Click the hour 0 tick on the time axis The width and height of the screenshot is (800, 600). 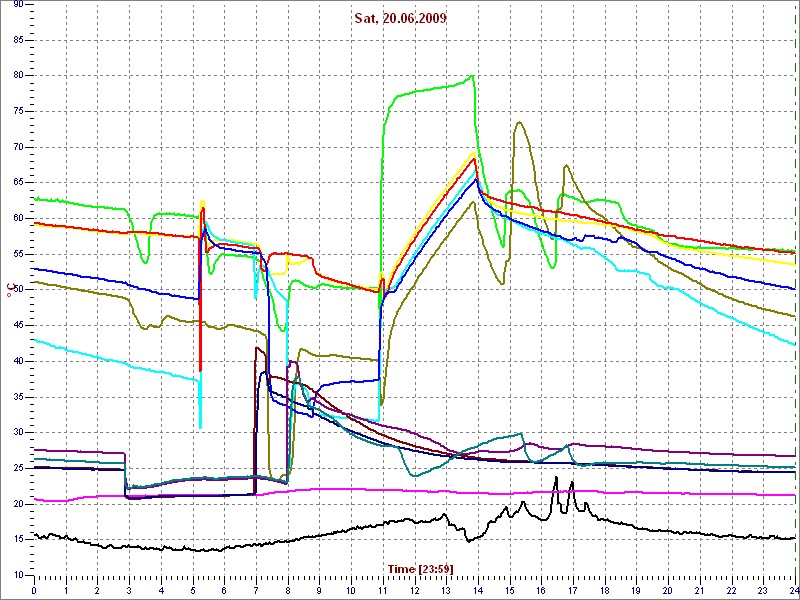[x=34, y=590]
